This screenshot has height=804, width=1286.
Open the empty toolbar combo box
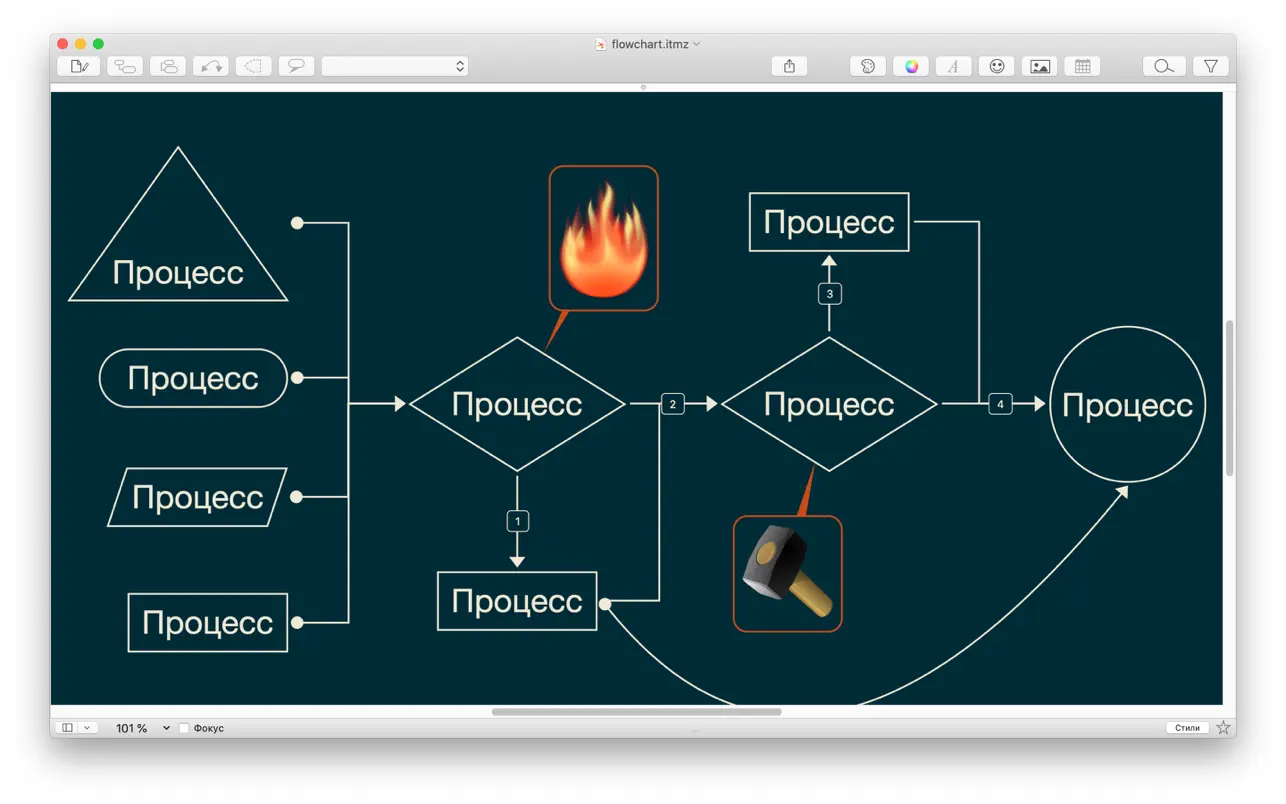click(x=395, y=67)
